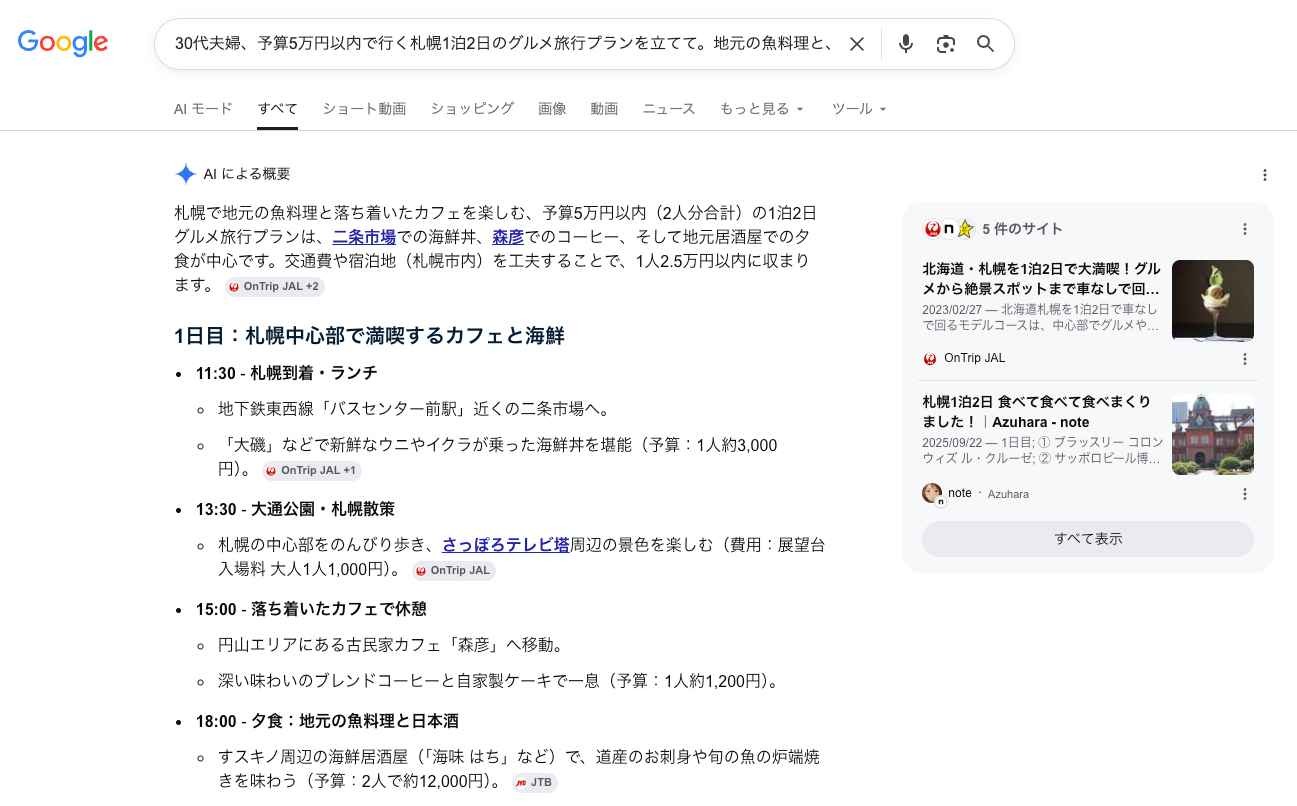Viewport: 1297px width, 806px height.
Task: Open the ショート動画 tab
Action: coord(364,109)
